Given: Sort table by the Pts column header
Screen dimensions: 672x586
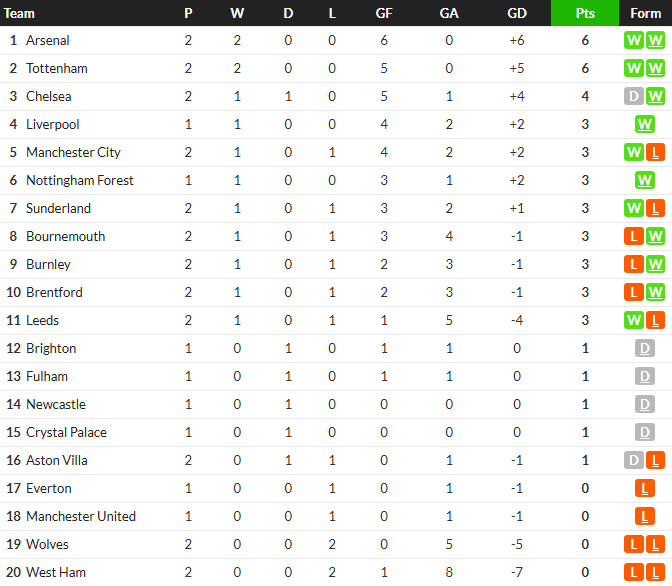Looking at the screenshot, I should [x=585, y=13].
